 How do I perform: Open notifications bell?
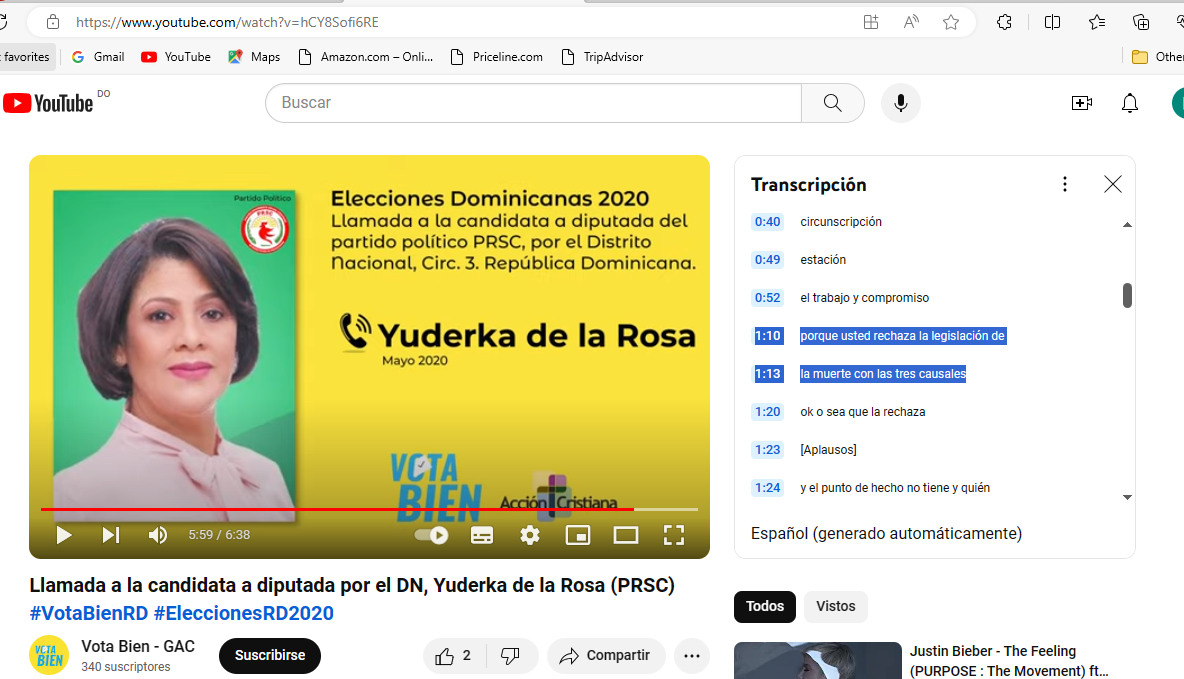(1130, 103)
